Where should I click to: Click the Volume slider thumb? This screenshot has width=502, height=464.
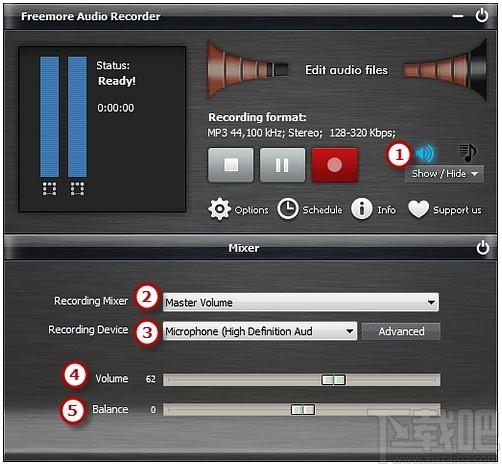pyautogui.click(x=333, y=379)
